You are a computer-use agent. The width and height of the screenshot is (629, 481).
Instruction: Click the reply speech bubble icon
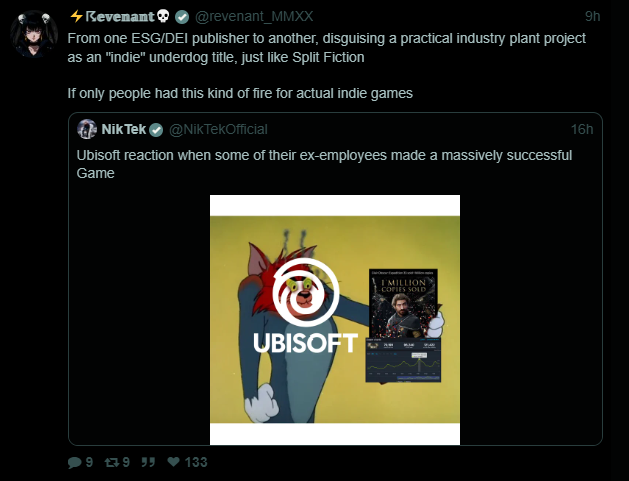(75, 463)
